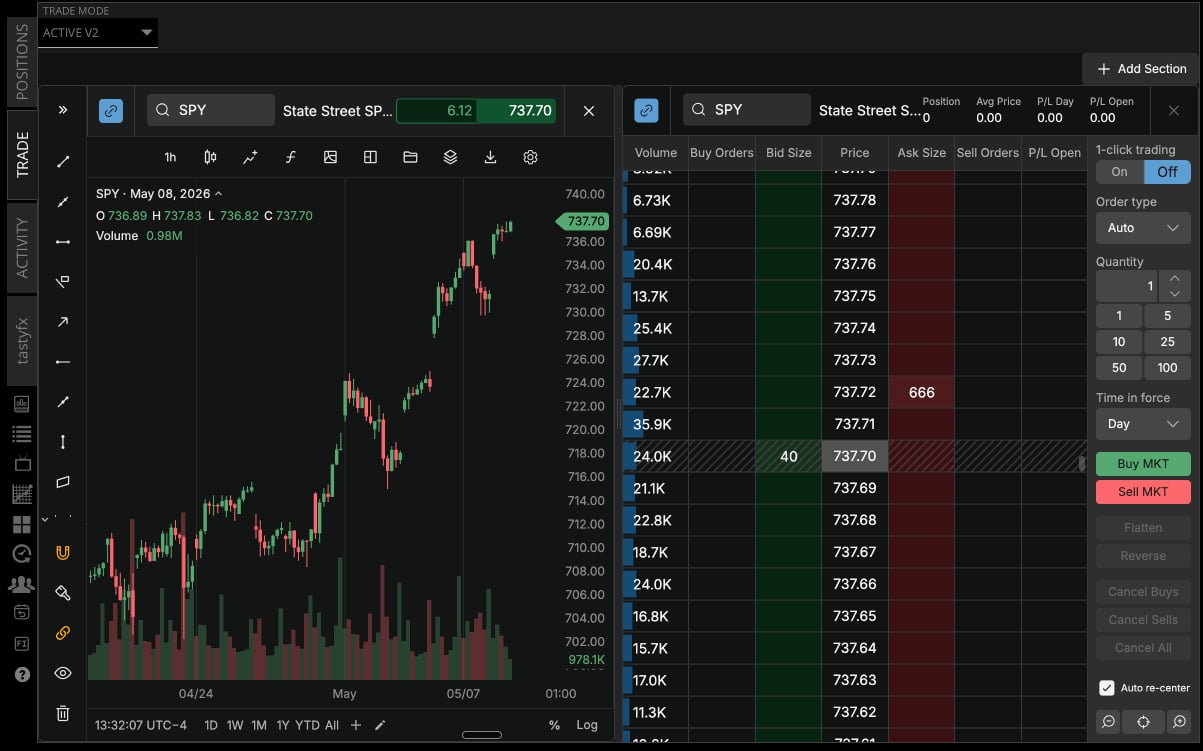Re-center the ladder with crosshair icon
The image size is (1203, 751).
pos(1144,721)
